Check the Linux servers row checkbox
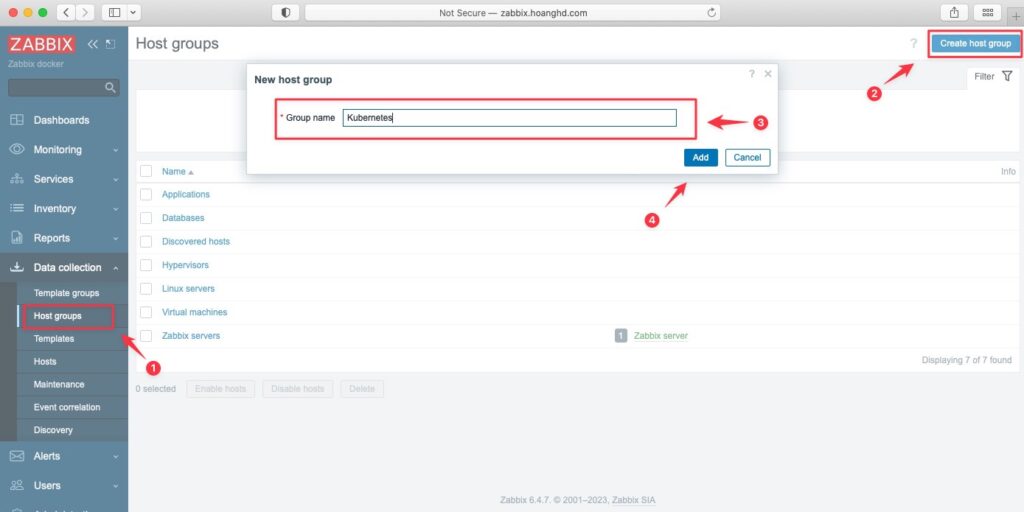 click(146, 289)
